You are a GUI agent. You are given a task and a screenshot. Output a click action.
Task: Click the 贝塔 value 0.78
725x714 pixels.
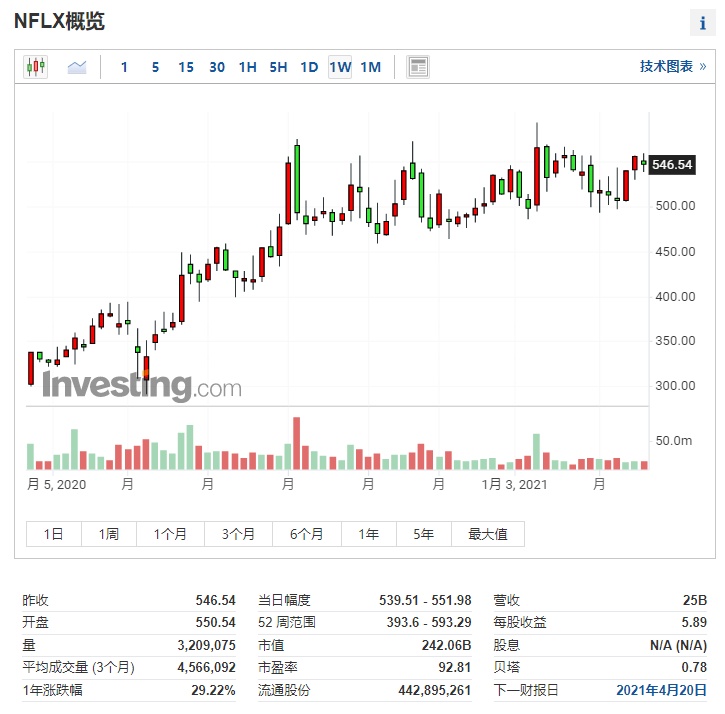point(694,667)
